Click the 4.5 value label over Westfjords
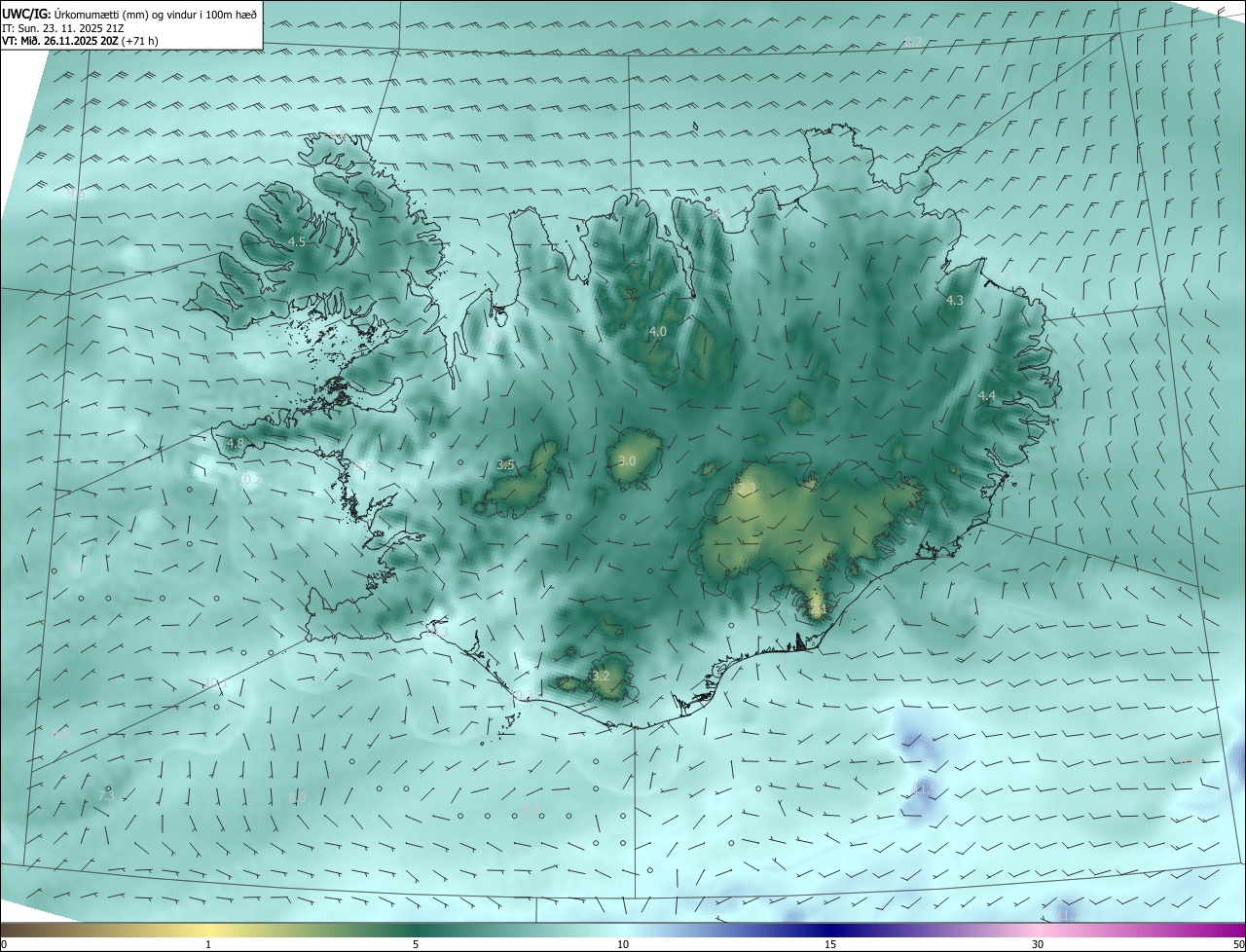 pyautogui.click(x=297, y=241)
